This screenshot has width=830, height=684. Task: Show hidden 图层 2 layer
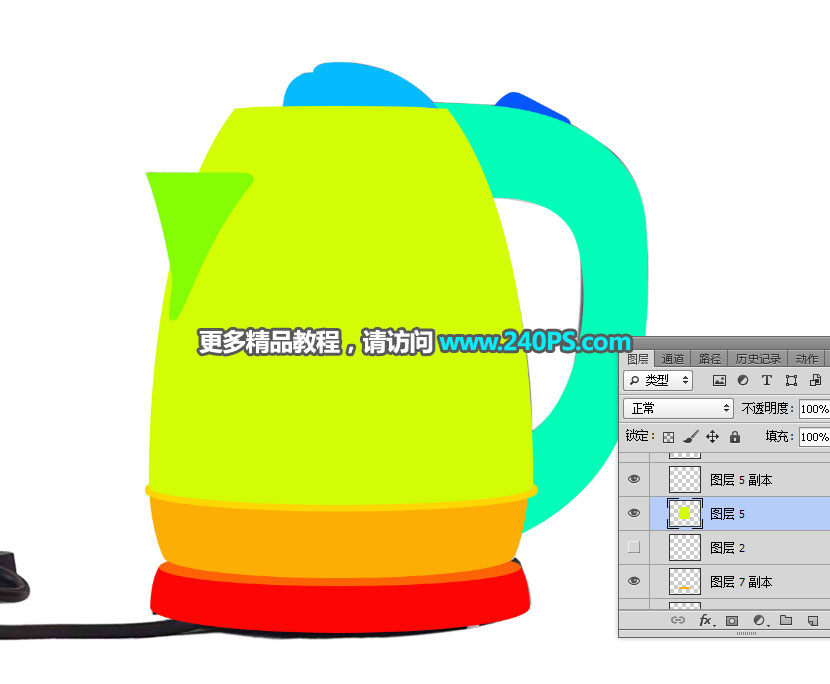pyautogui.click(x=634, y=547)
